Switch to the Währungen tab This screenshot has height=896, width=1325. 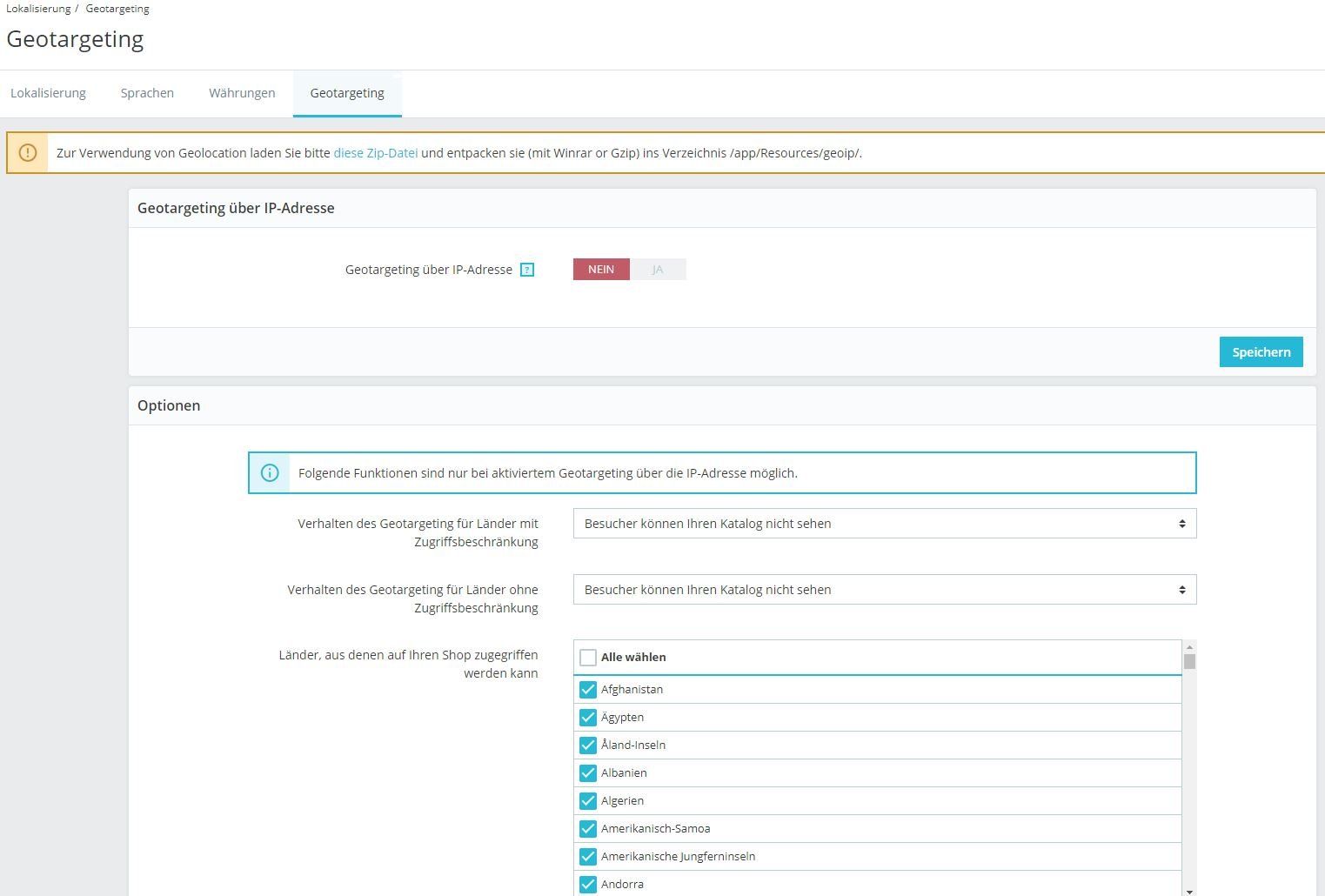(242, 93)
